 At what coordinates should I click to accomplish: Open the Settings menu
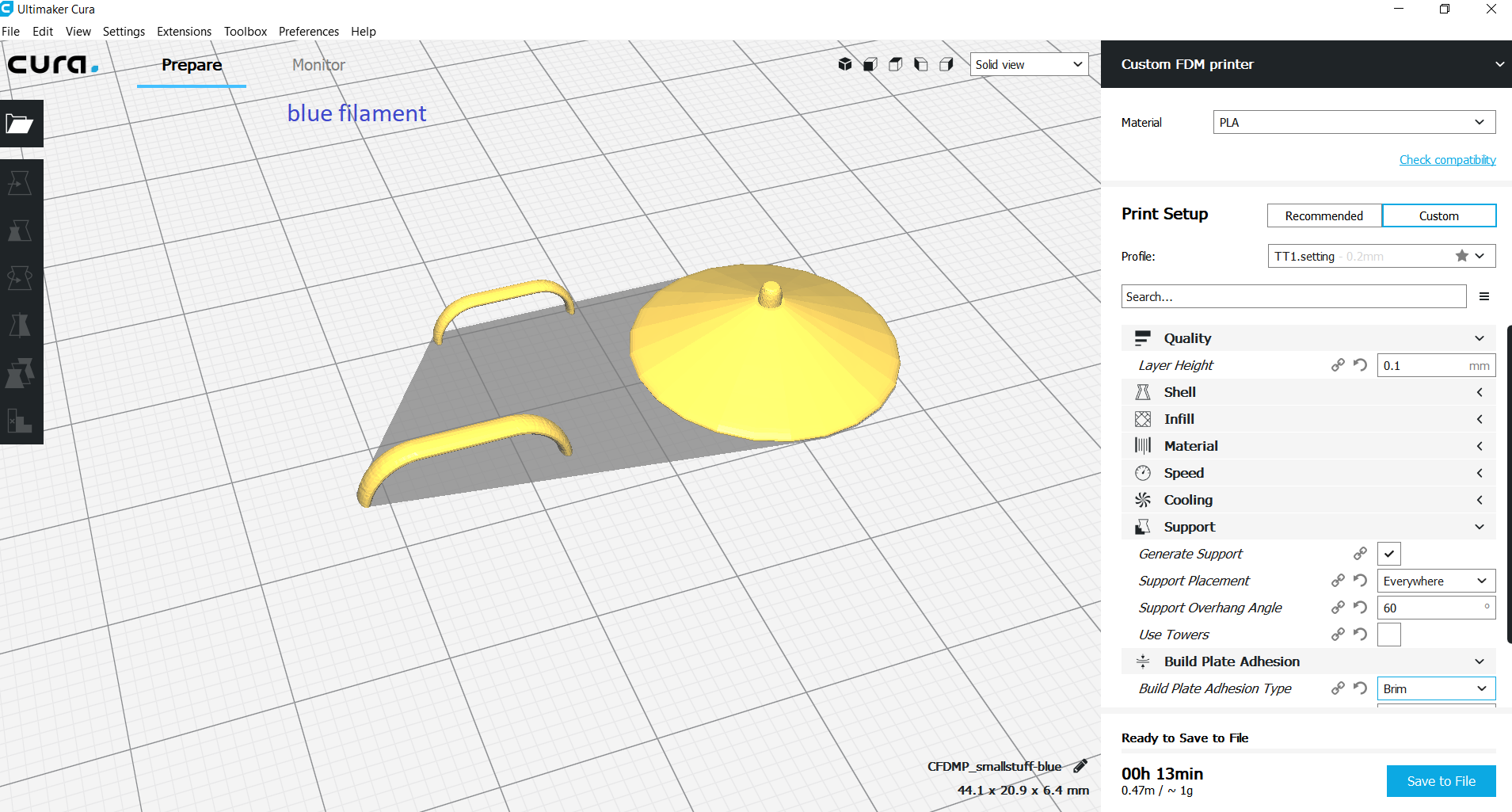tap(124, 32)
